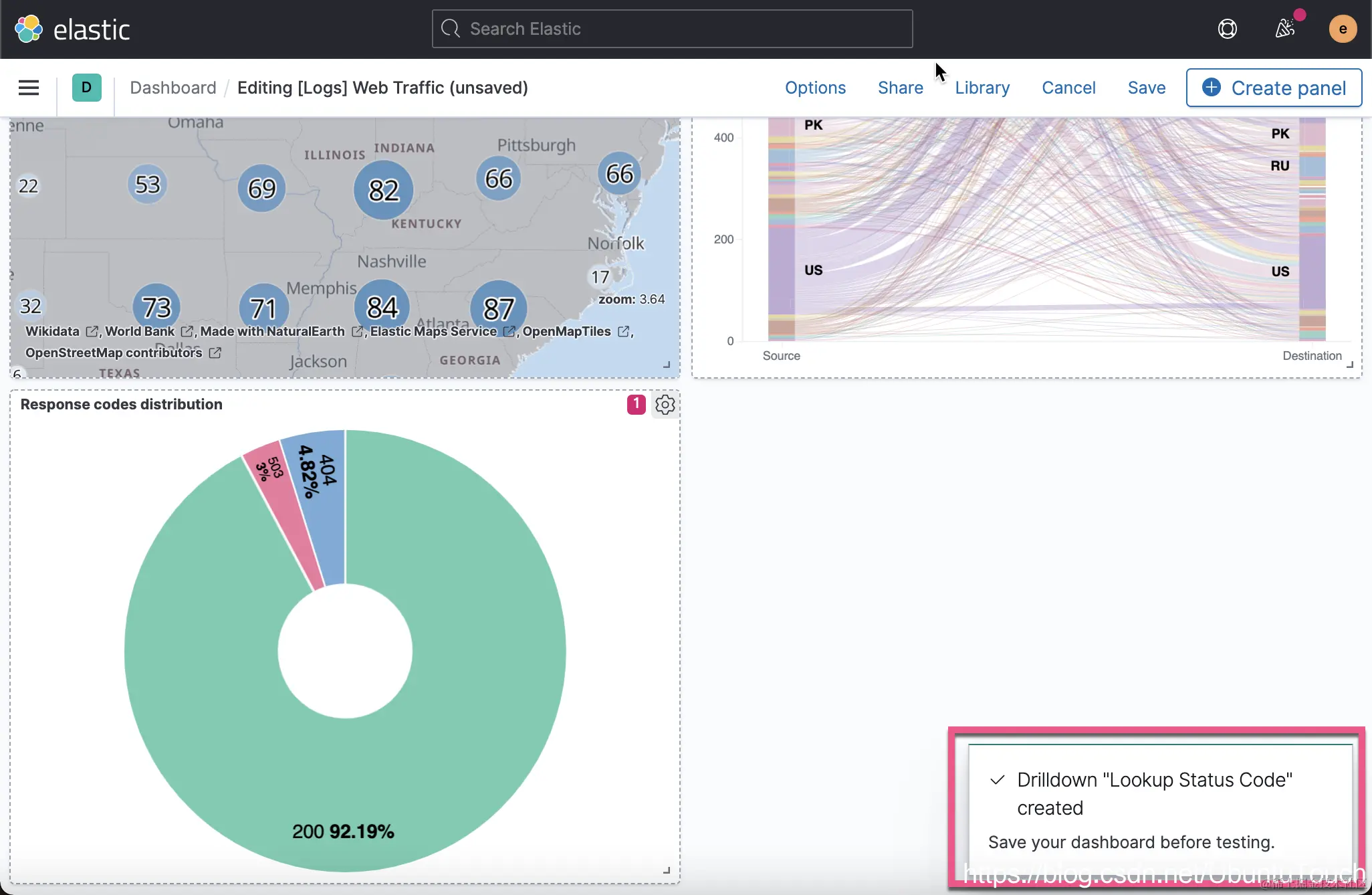Open Response codes panel gear options
The height and width of the screenshot is (895, 1372).
tap(665, 405)
